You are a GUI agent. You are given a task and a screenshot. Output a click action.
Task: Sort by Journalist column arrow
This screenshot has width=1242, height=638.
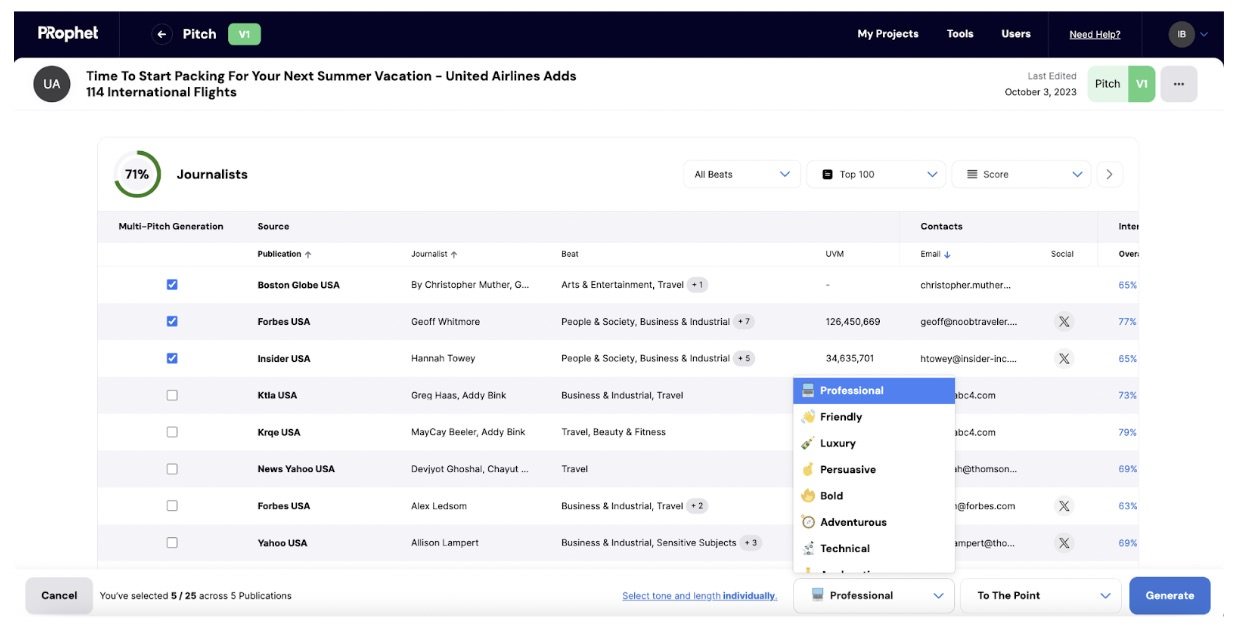point(454,254)
